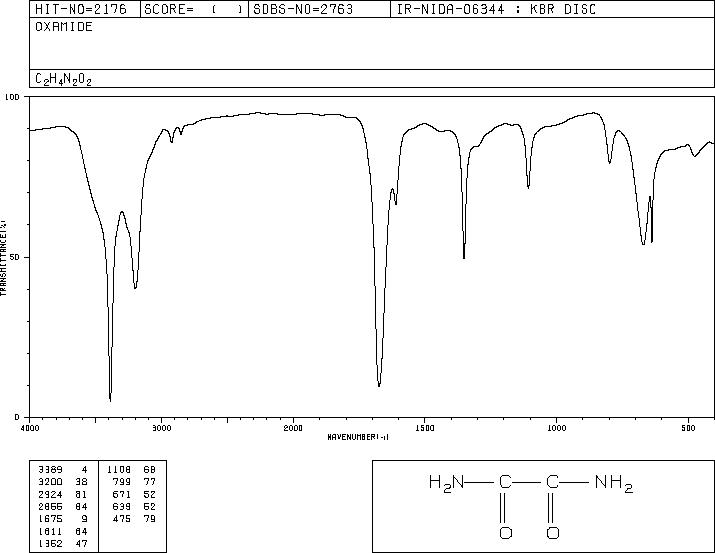Click the compound name OXAMIDE
The width and height of the screenshot is (715, 553).
pyautogui.click(x=64, y=27)
